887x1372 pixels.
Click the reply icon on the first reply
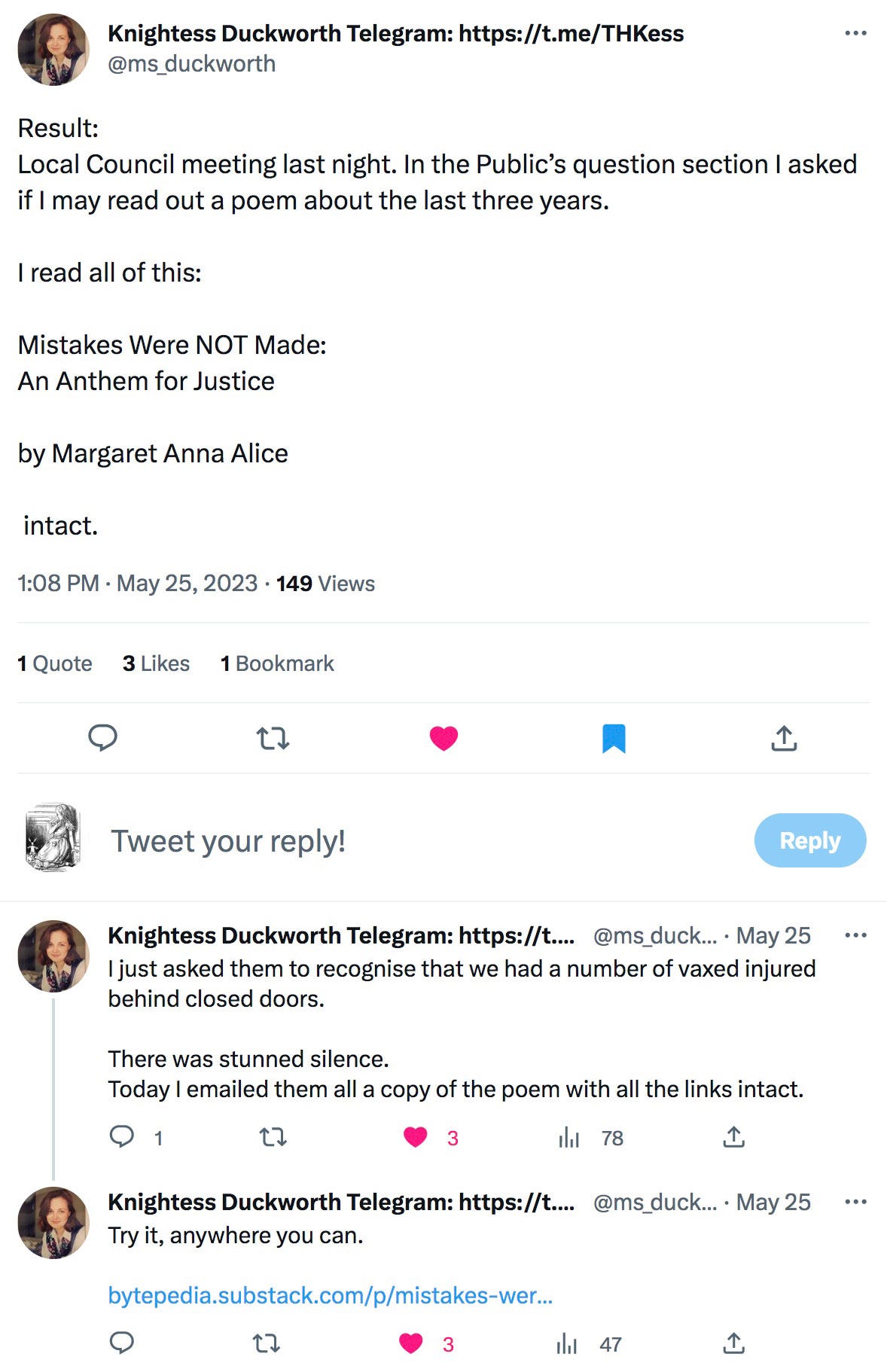pyautogui.click(x=123, y=1139)
